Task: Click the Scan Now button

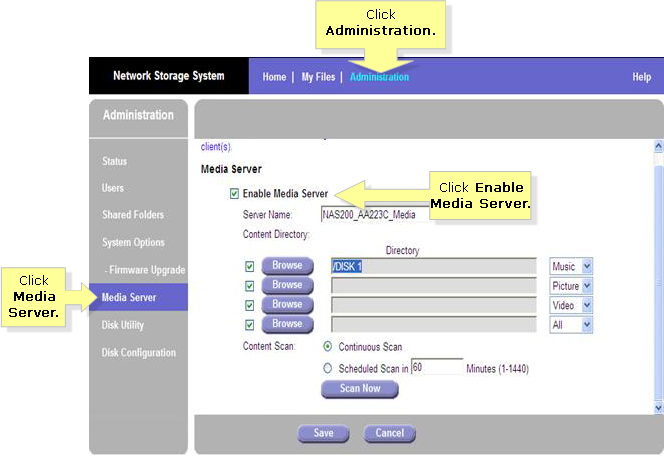Action: 360,389
